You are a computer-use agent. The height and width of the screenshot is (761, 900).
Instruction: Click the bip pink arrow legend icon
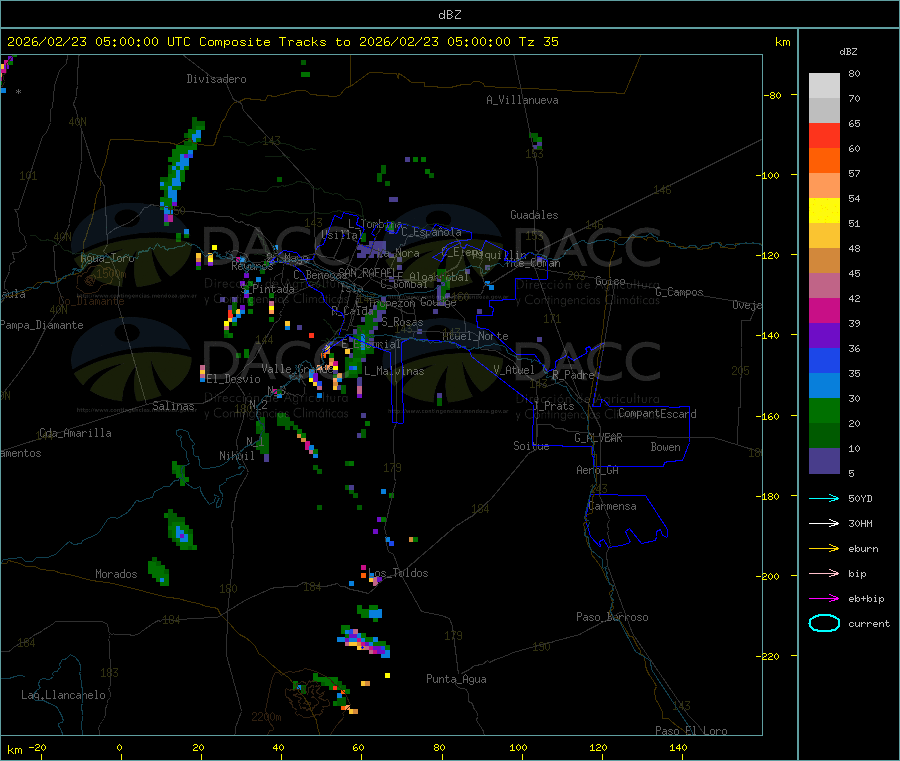[x=824, y=573]
